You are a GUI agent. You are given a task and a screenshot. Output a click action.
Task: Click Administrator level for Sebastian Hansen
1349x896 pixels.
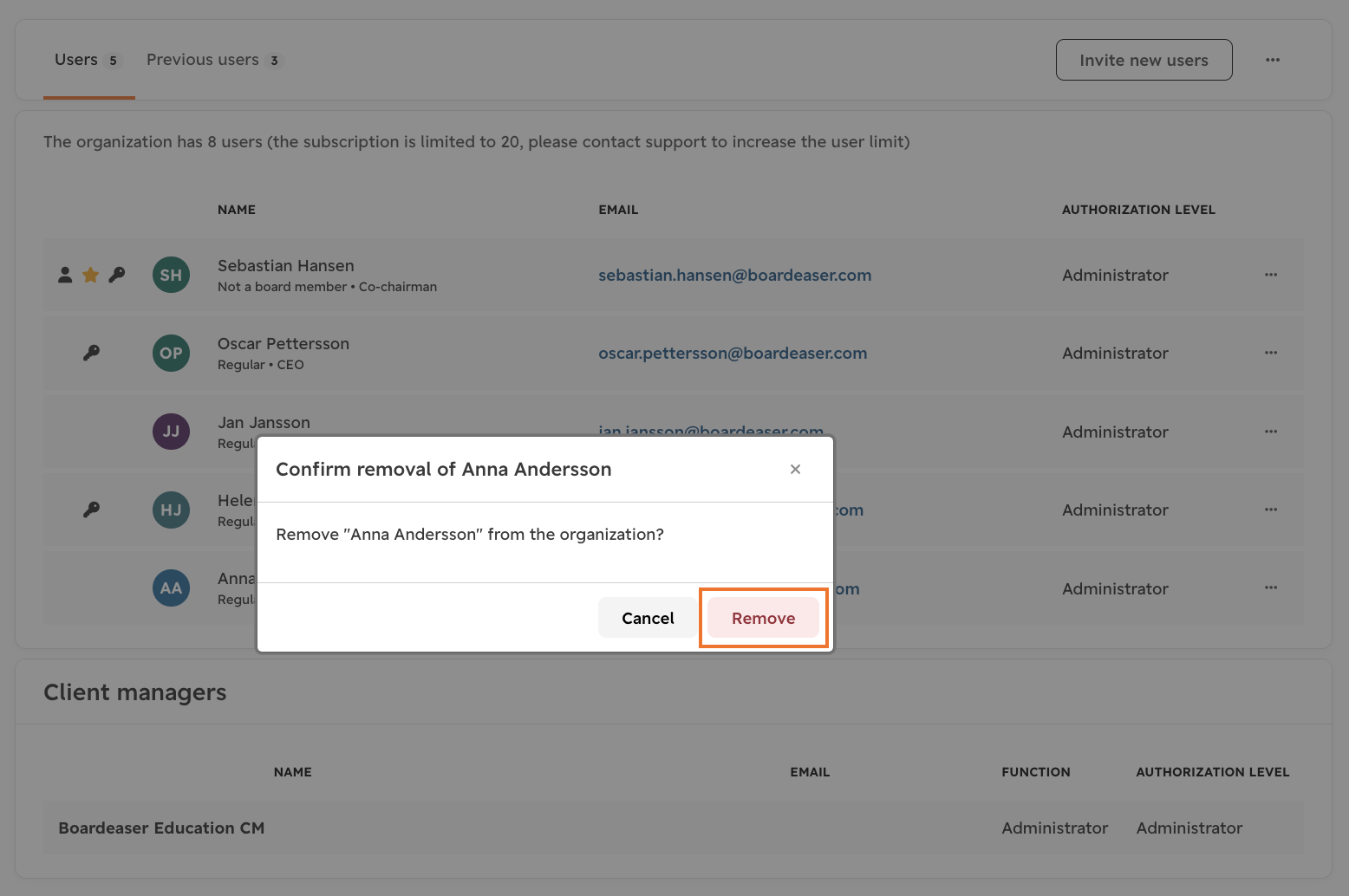pos(1115,275)
